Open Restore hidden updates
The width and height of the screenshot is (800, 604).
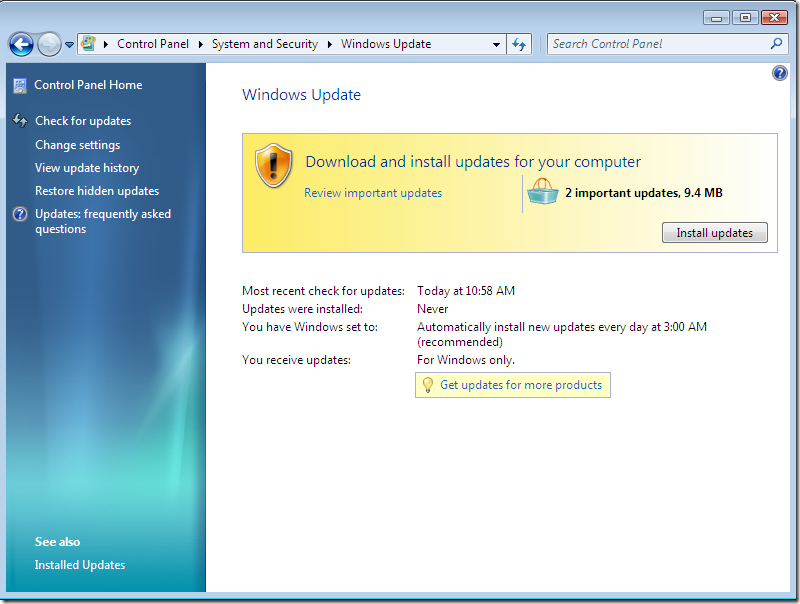pyautogui.click(x=97, y=191)
